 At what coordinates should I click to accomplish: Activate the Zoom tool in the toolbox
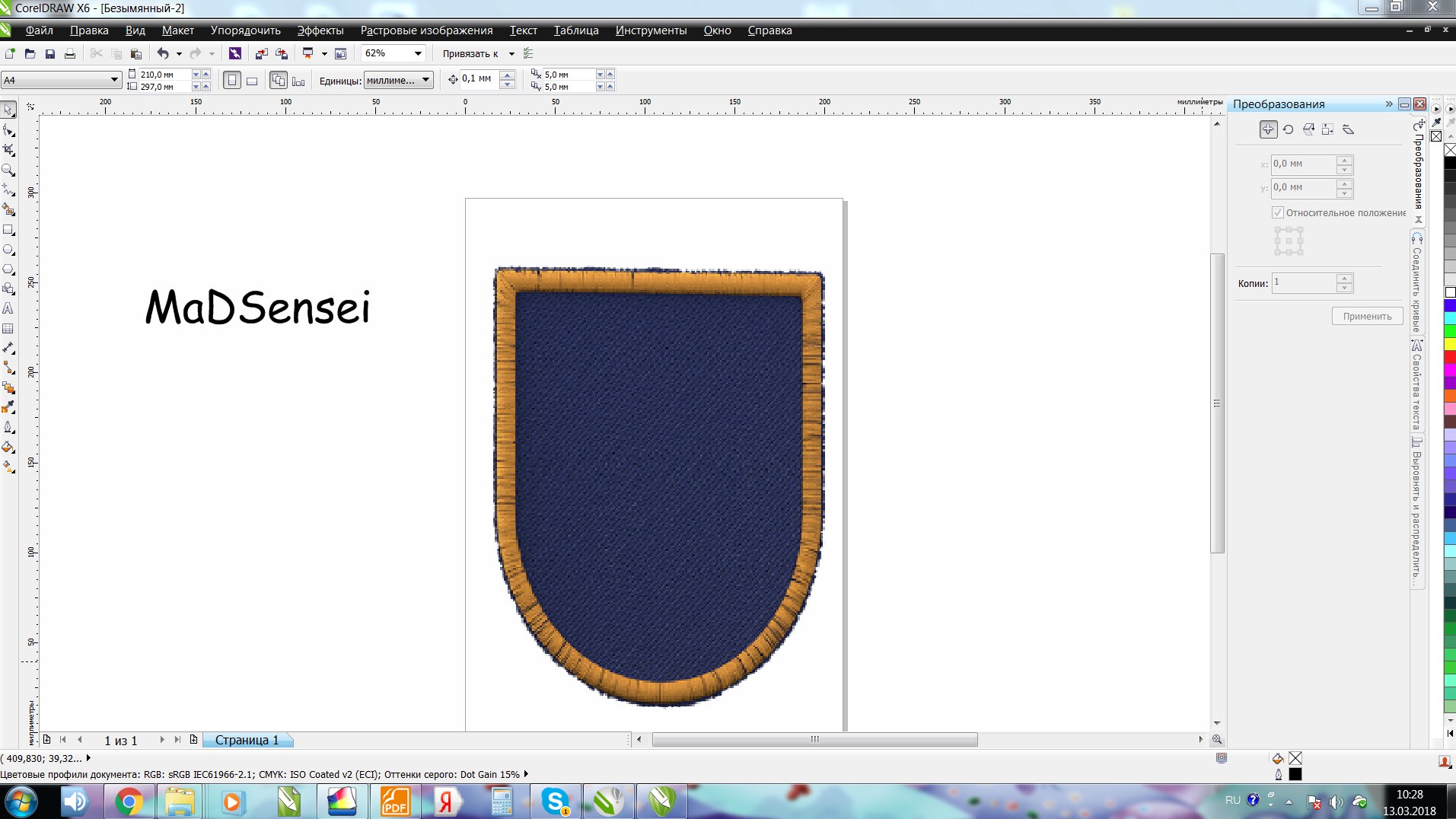pos(8,170)
